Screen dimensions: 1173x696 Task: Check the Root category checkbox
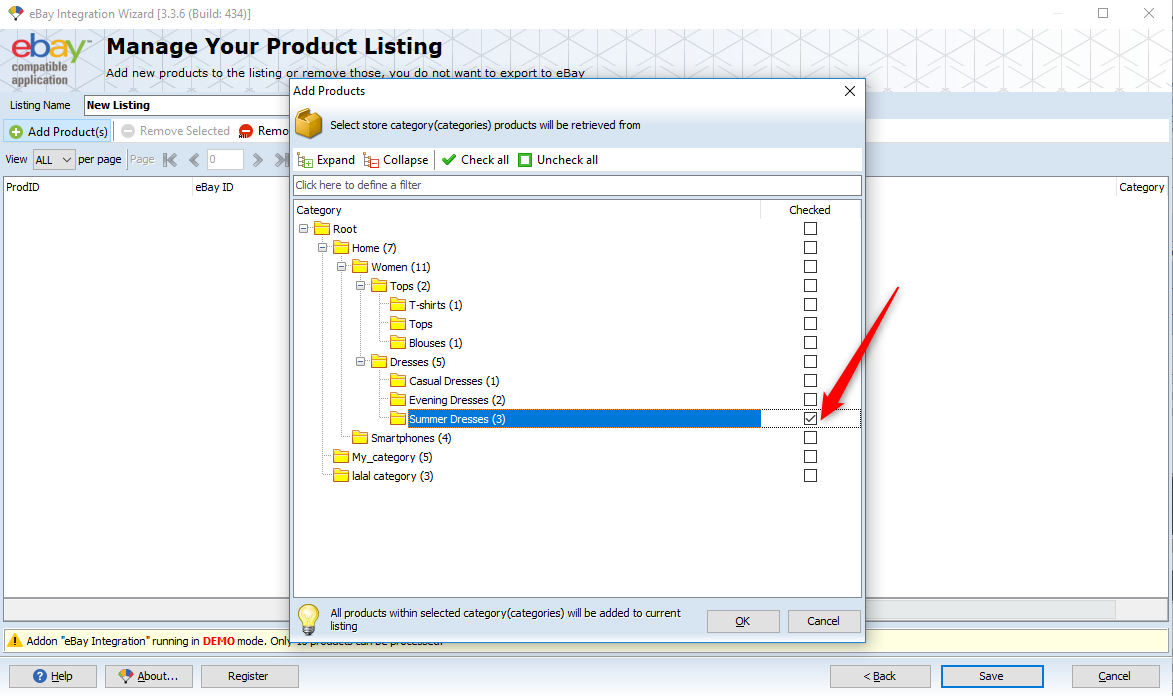tap(810, 228)
